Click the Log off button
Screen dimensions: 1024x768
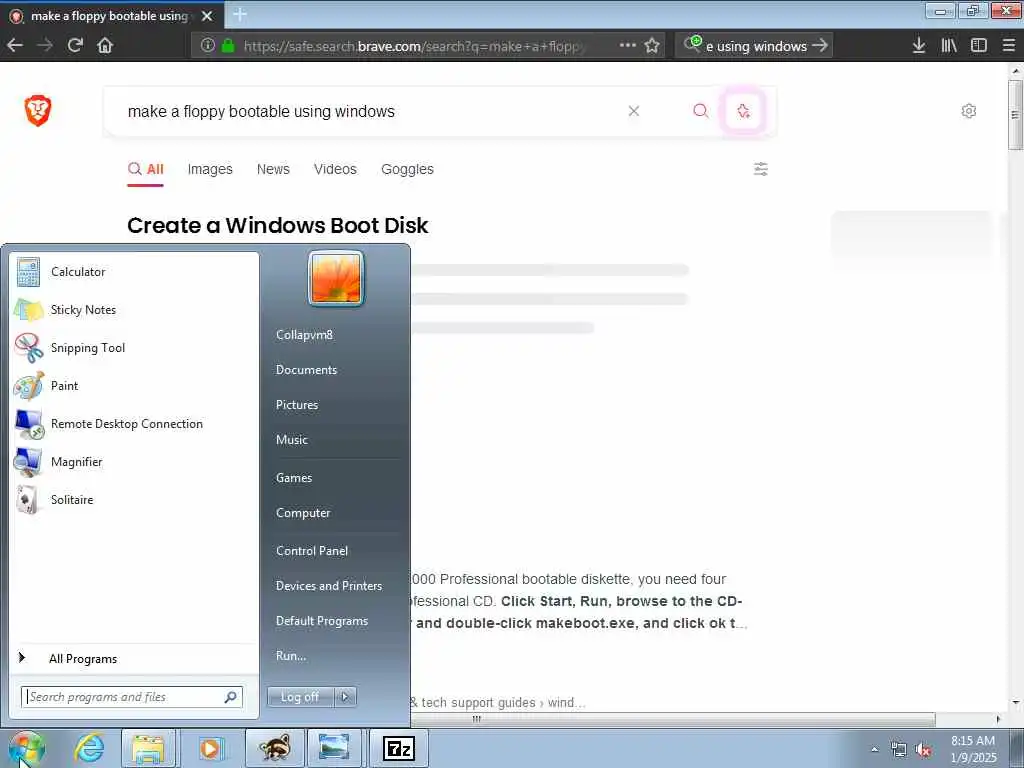coord(300,697)
